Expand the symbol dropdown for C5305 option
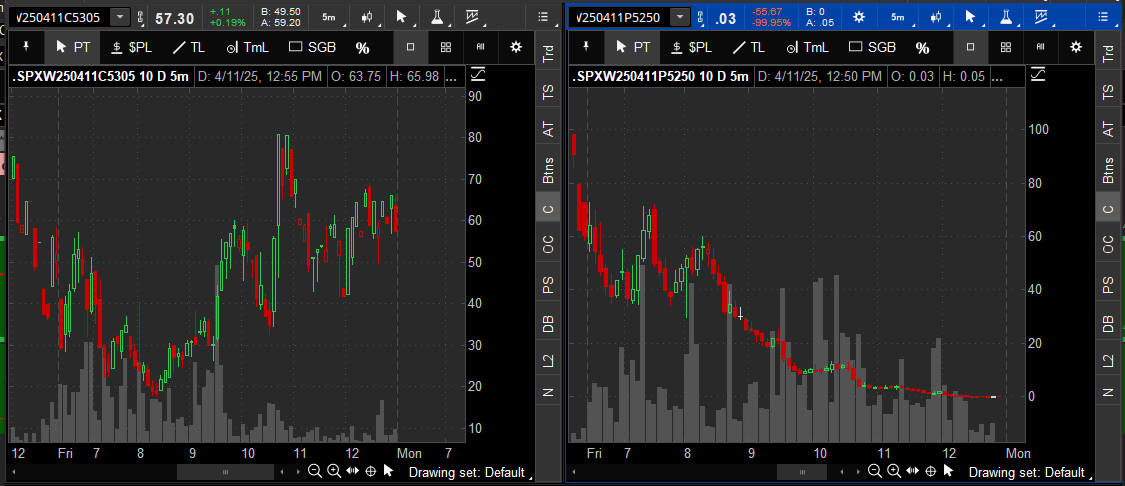 (x=120, y=18)
